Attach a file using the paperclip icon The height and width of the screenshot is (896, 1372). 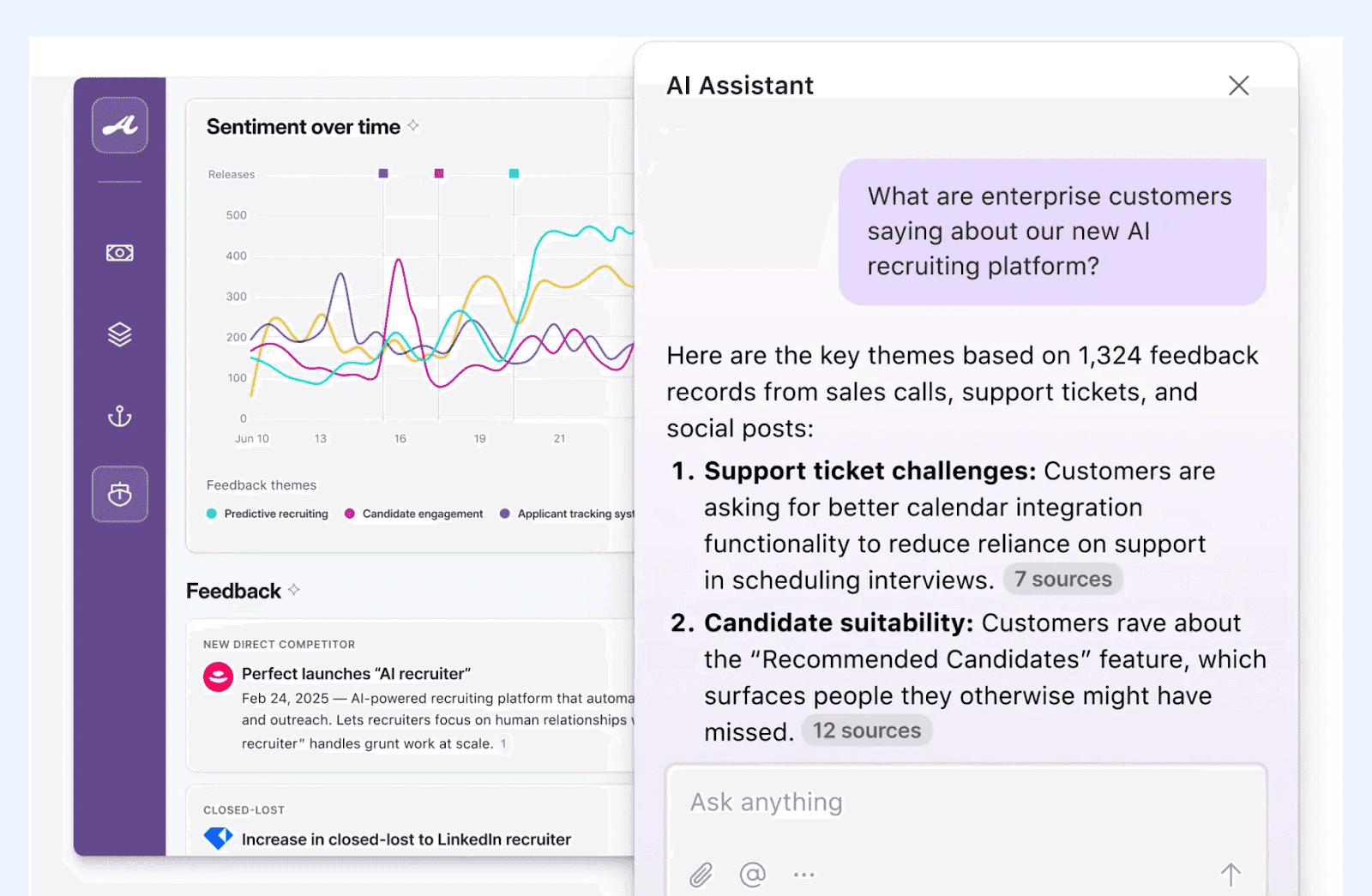(x=701, y=873)
